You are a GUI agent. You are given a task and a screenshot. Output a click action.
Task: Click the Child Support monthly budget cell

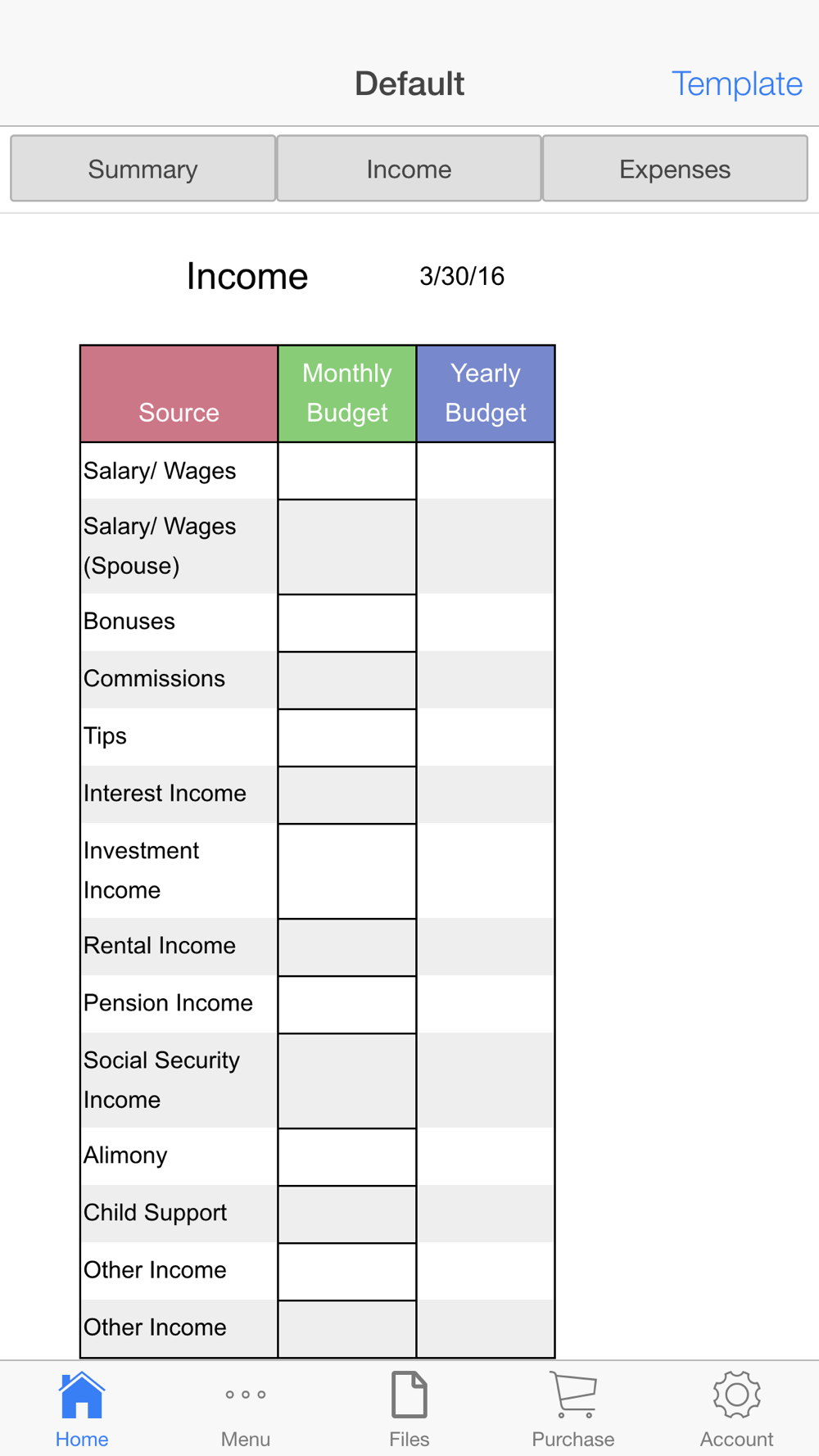click(347, 1214)
